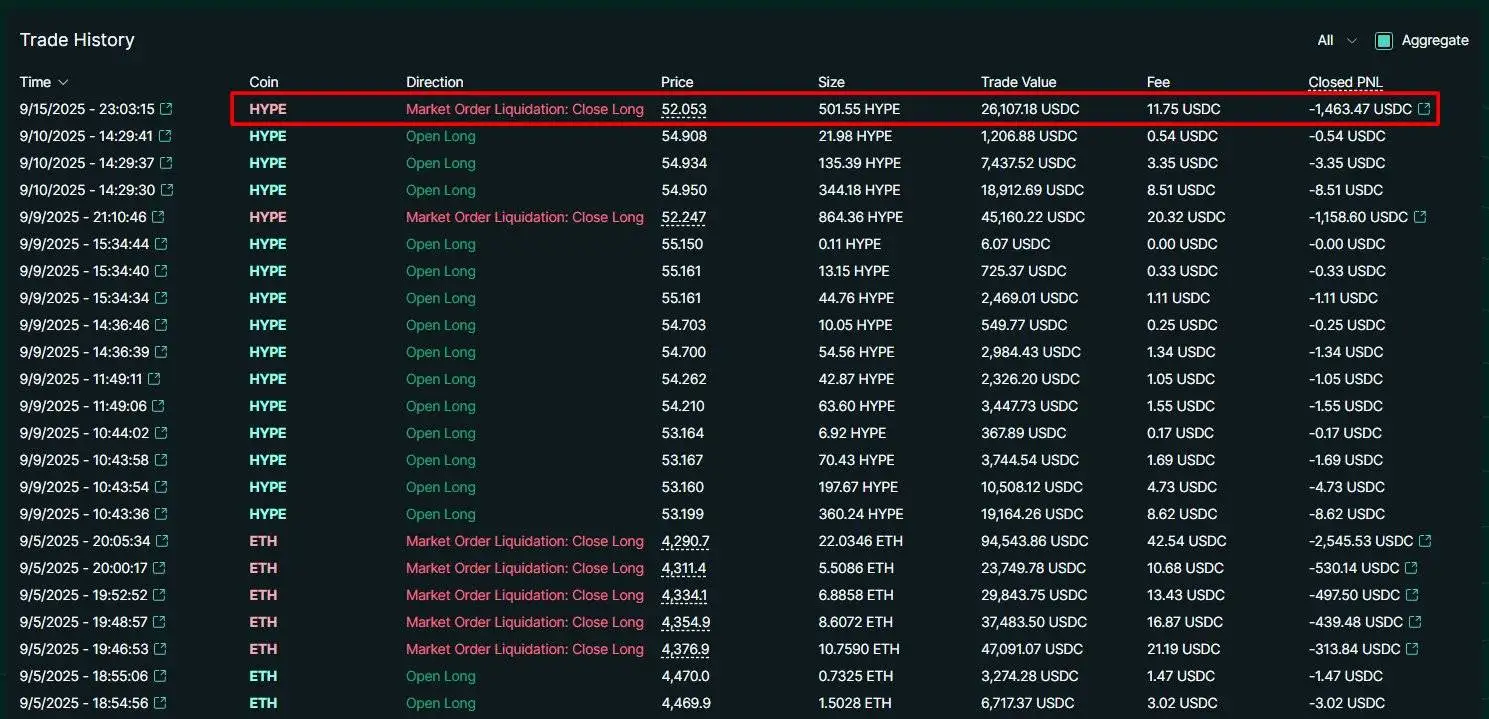Click the Closed PNL column header
The height and width of the screenshot is (719, 1489).
point(1344,82)
